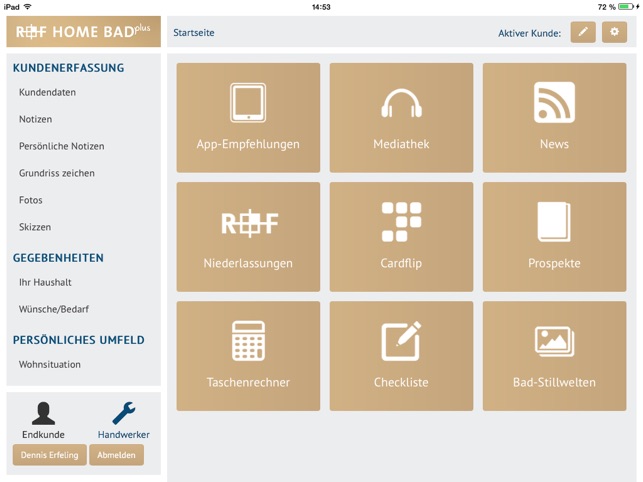Tap the R+F HOME BAD plus logo

(83, 32)
